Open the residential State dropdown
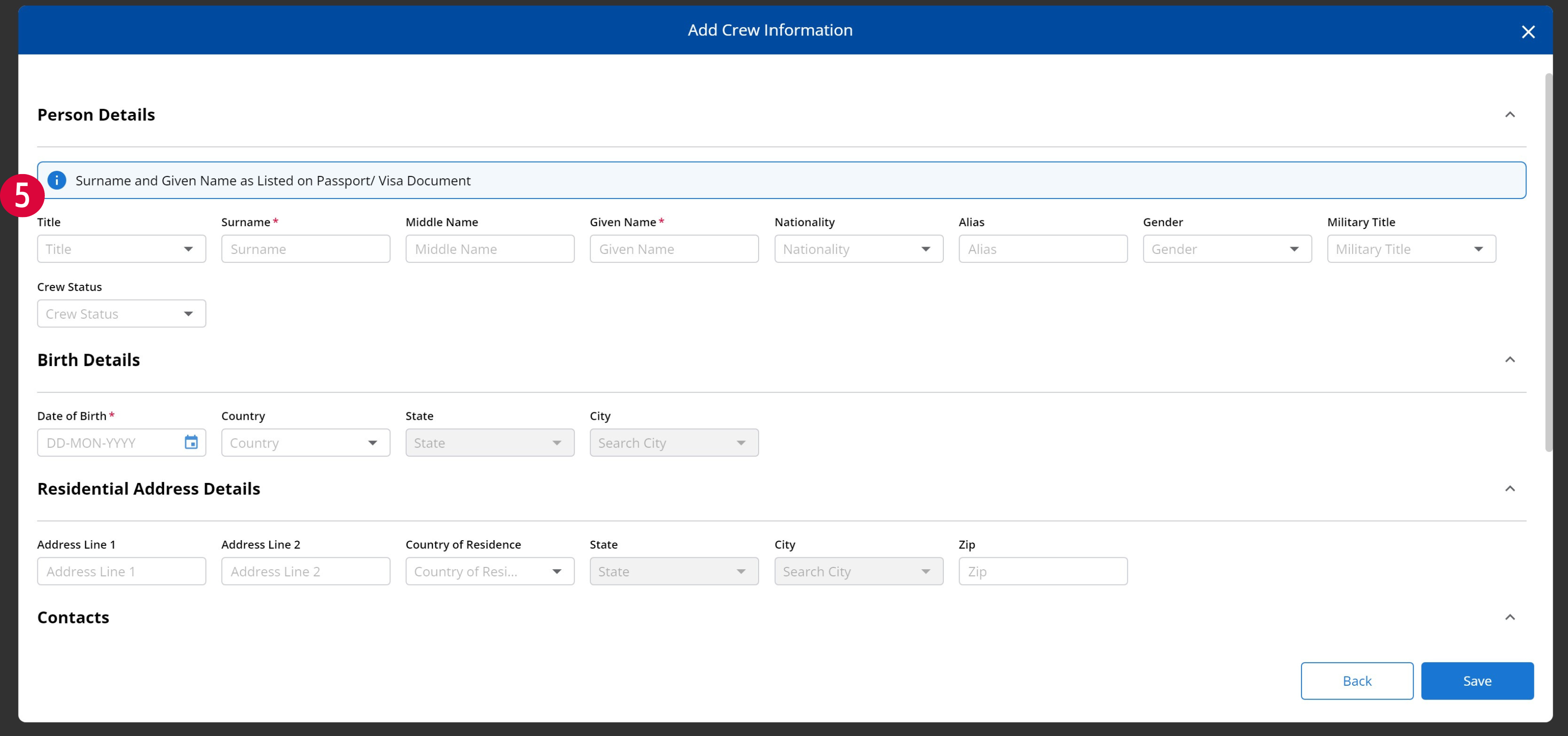Image resolution: width=1568 pixels, height=736 pixels. click(x=675, y=571)
